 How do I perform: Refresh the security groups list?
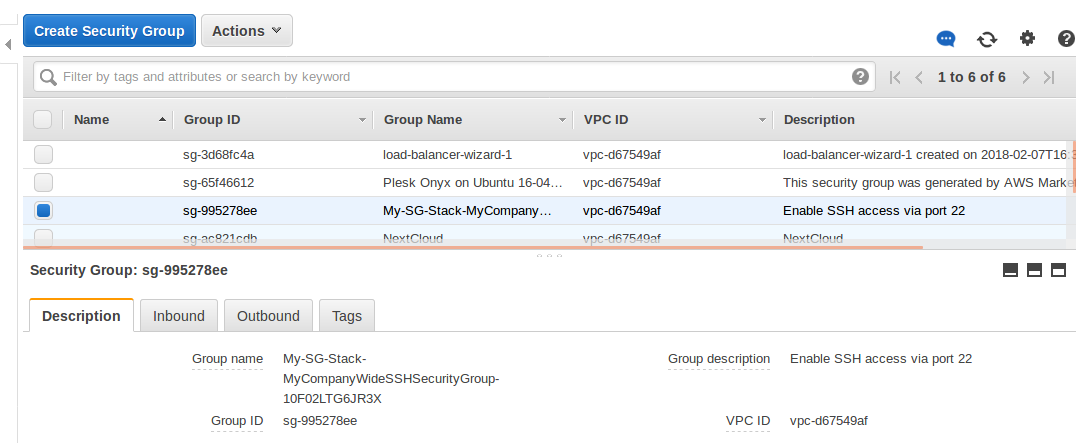coord(987,39)
